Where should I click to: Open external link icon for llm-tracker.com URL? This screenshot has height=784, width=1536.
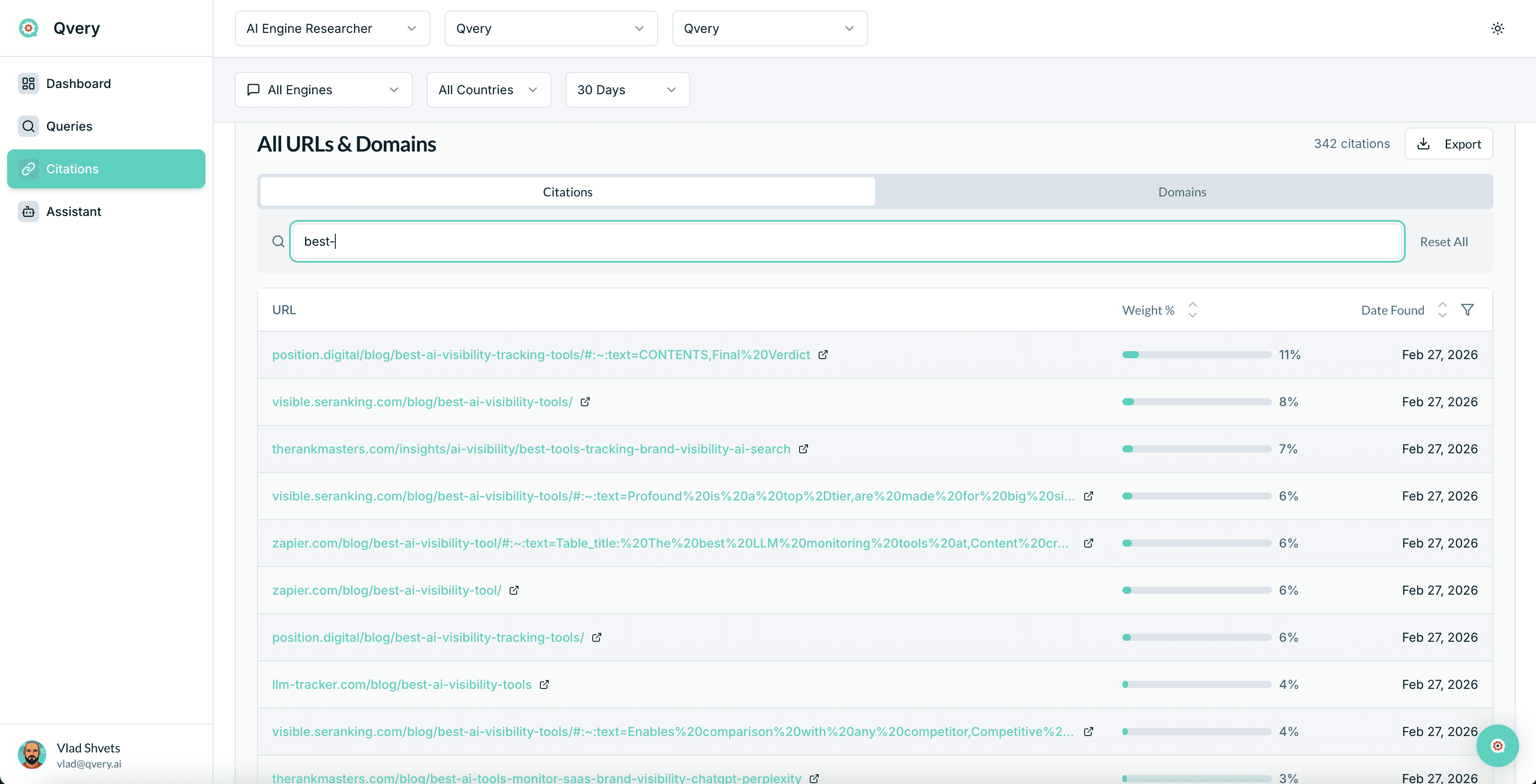coord(544,684)
